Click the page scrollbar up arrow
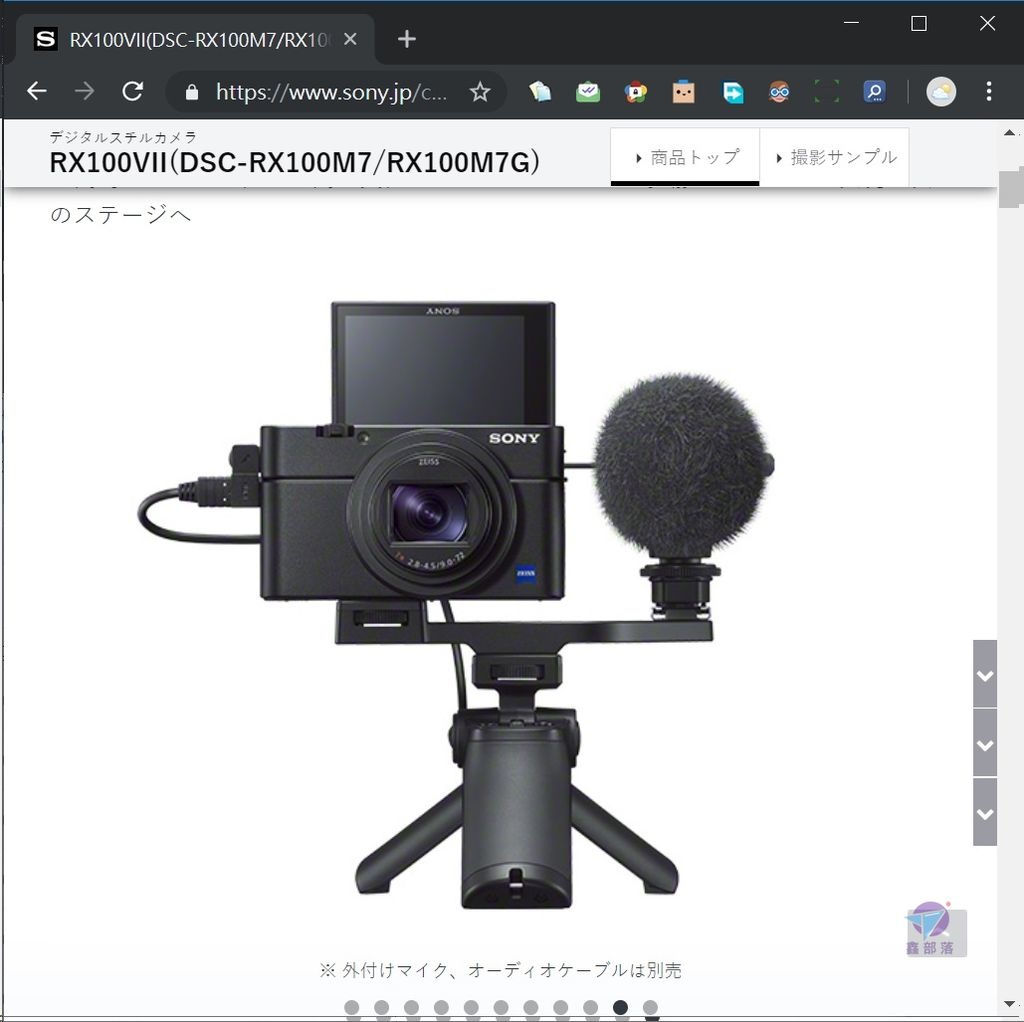The width and height of the screenshot is (1024, 1022). (x=1010, y=133)
